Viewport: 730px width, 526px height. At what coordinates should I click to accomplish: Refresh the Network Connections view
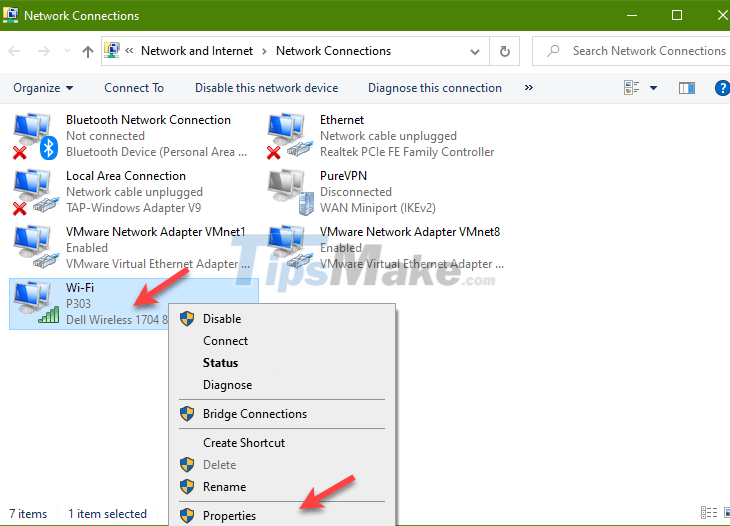tap(505, 51)
